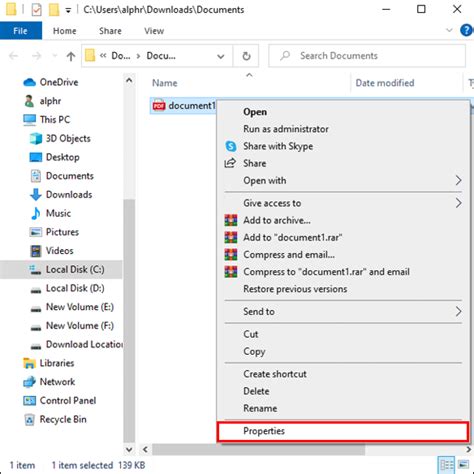Click the Properties quick access toolbar icon
The width and height of the screenshot is (474, 474).
[x=36, y=10]
